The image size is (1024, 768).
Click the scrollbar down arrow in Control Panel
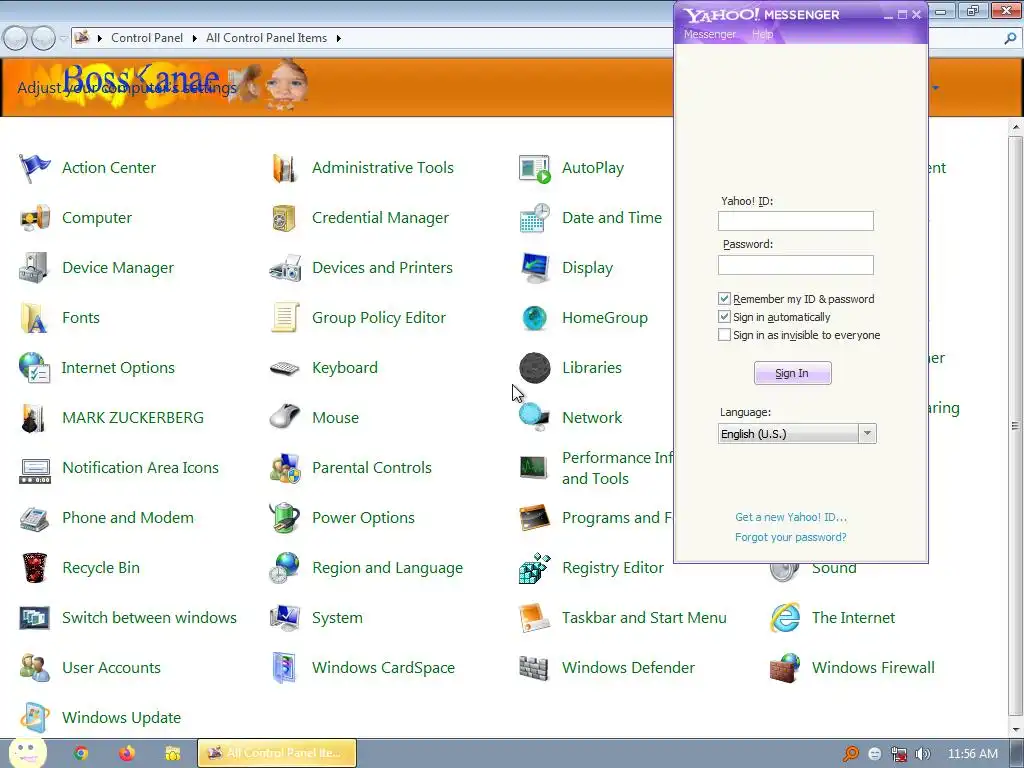pos(1015,729)
